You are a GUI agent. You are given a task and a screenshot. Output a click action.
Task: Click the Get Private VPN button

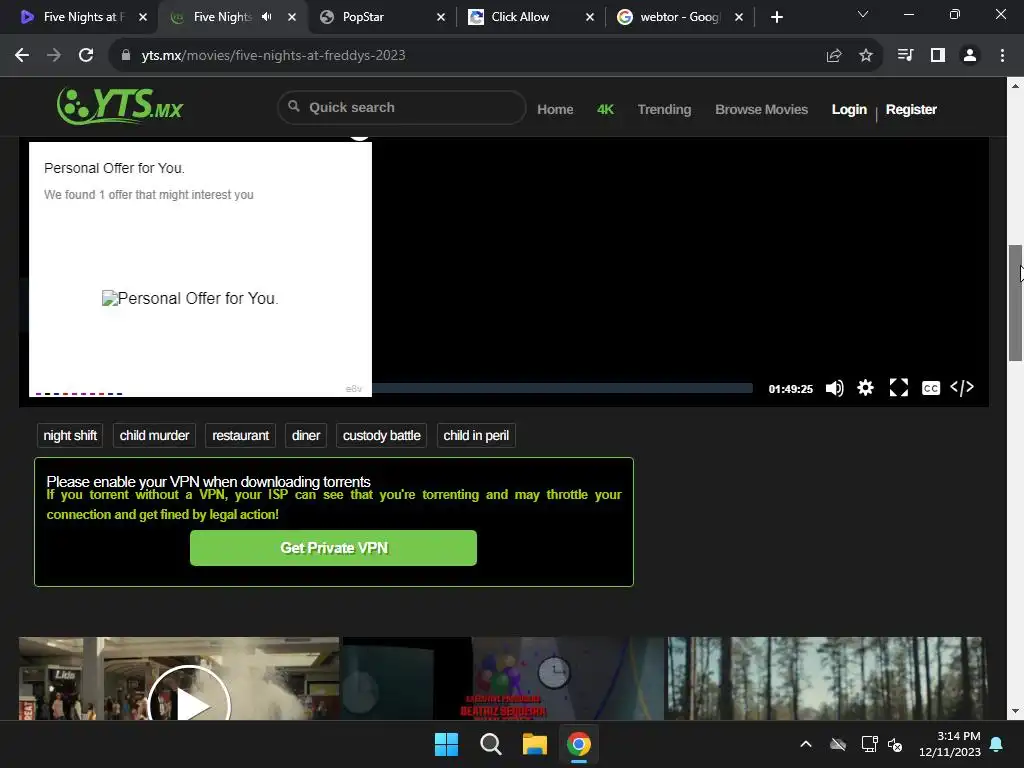(x=333, y=548)
